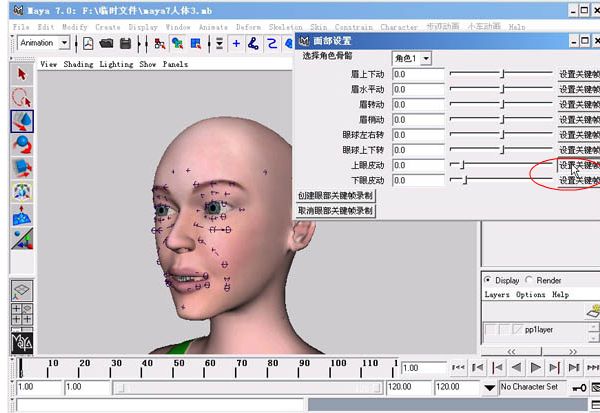Open the layer editor Options menu

530,294
